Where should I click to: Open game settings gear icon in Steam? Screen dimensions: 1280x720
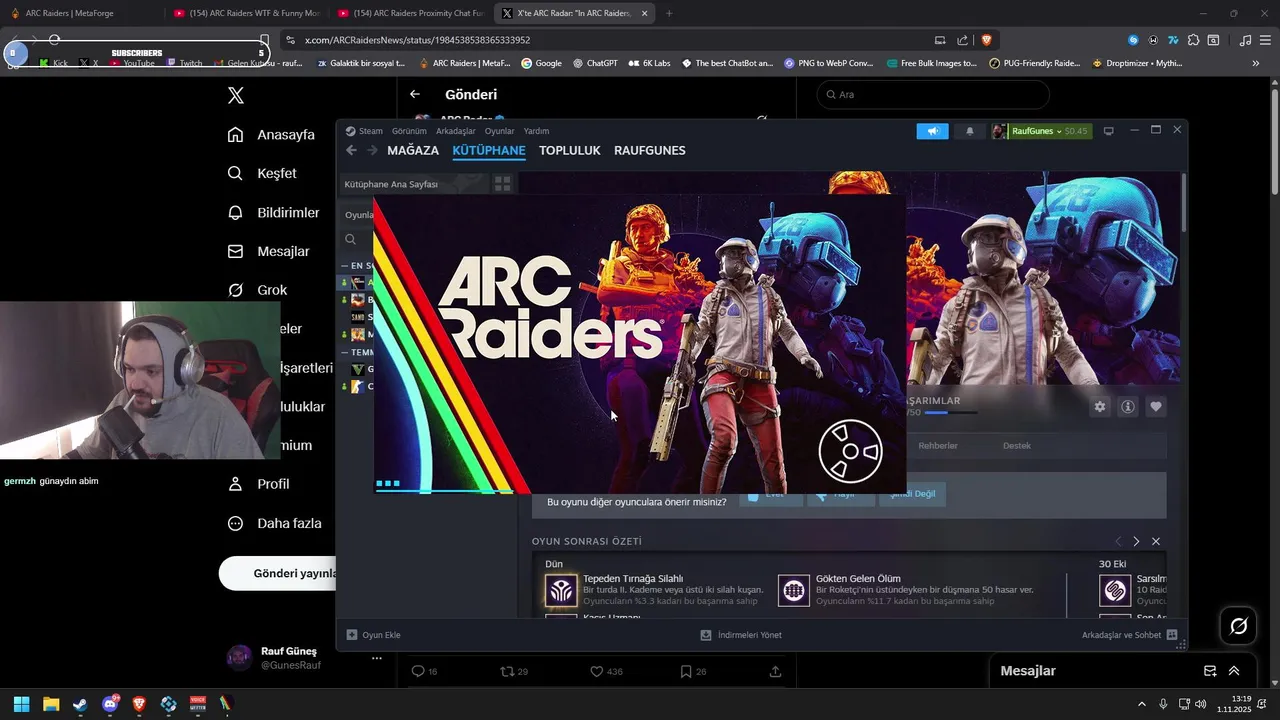(1100, 407)
